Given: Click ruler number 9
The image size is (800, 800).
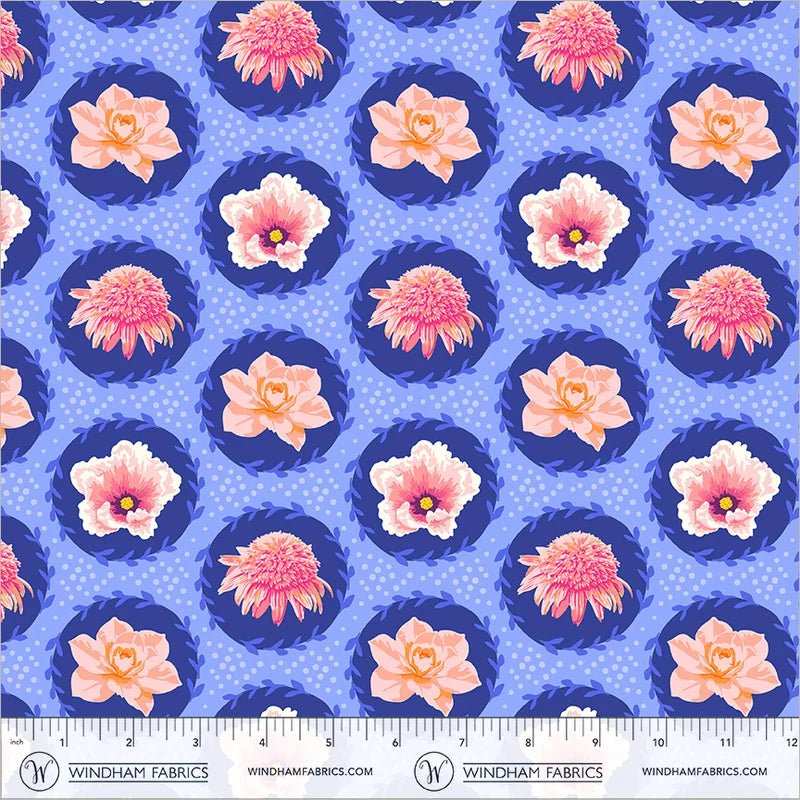Looking at the screenshot, I should 595,742.
